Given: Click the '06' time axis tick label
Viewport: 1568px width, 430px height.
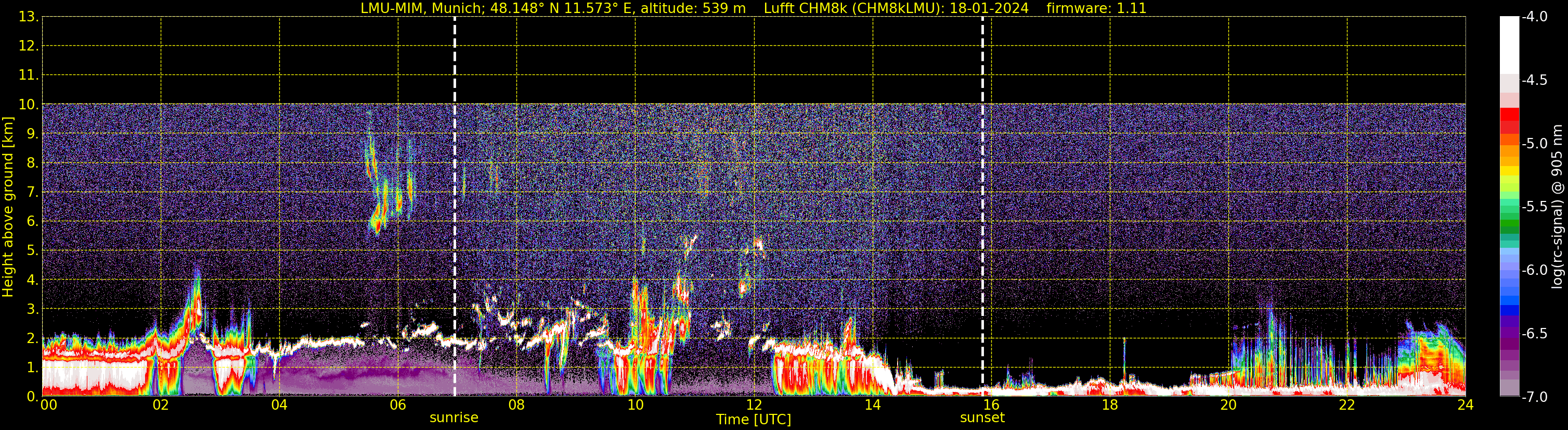Looking at the screenshot, I should (x=398, y=405).
